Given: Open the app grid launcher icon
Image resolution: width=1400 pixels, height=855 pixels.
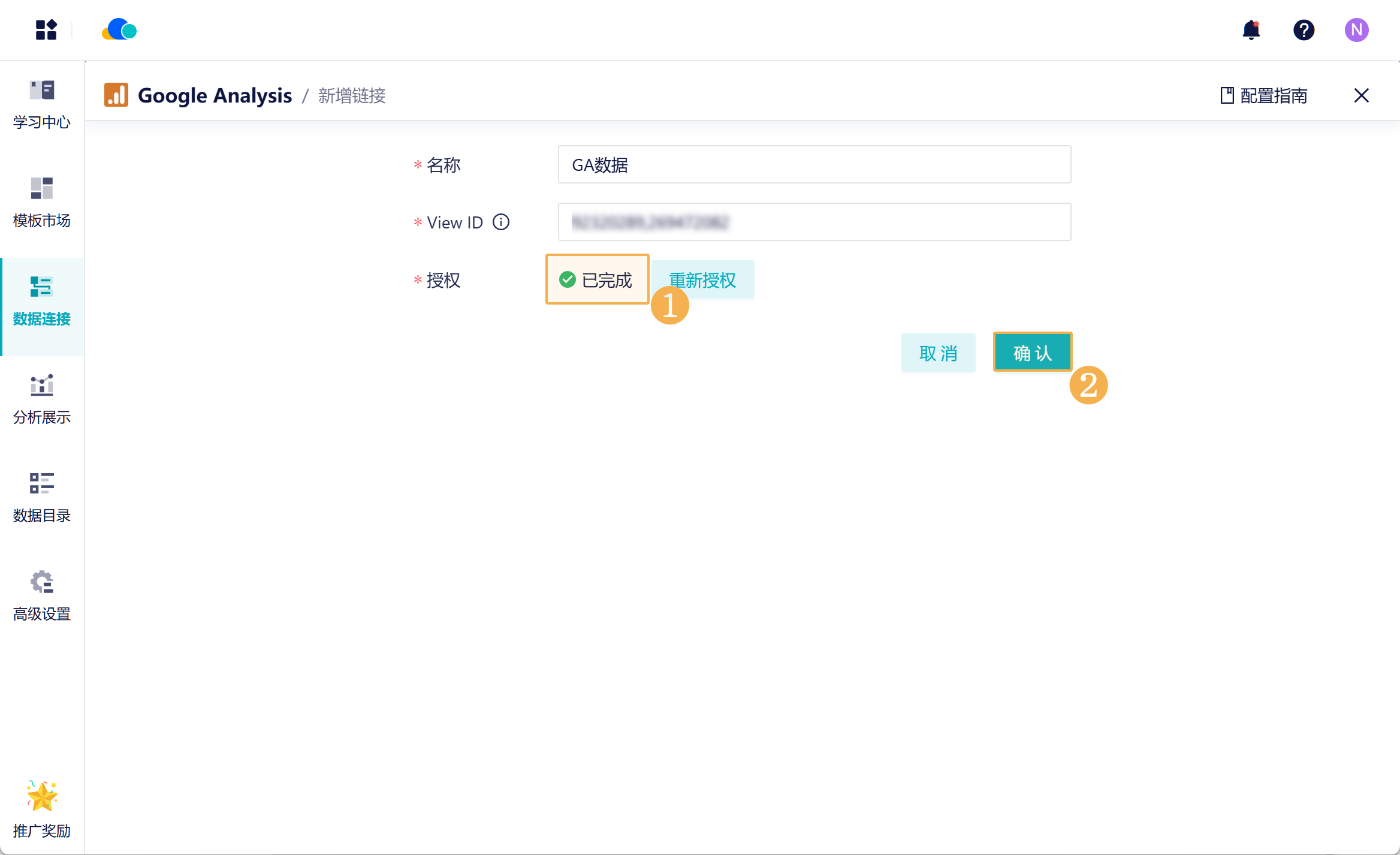Looking at the screenshot, I should coord(46,30).
